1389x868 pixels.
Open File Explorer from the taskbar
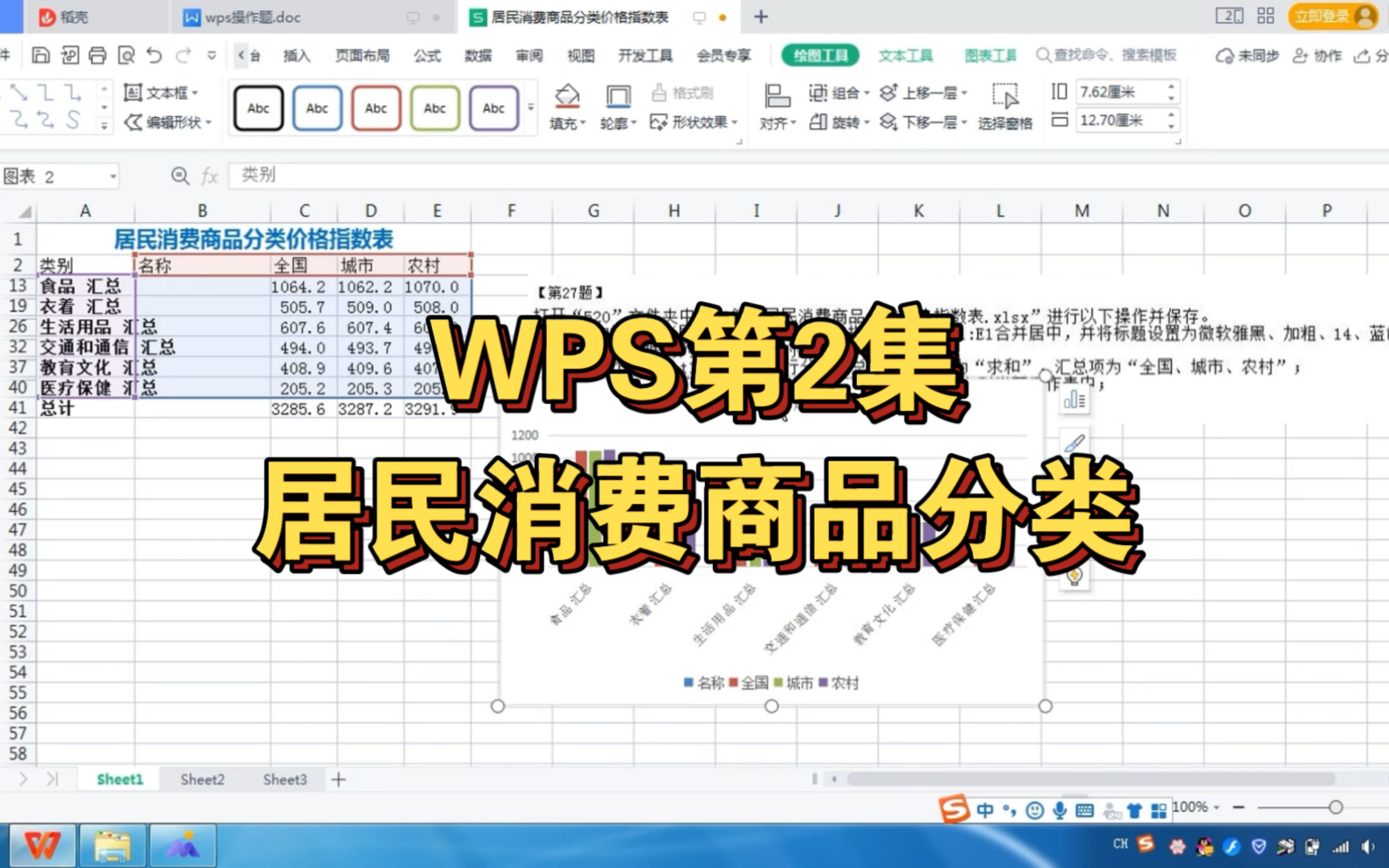point(112,846)
